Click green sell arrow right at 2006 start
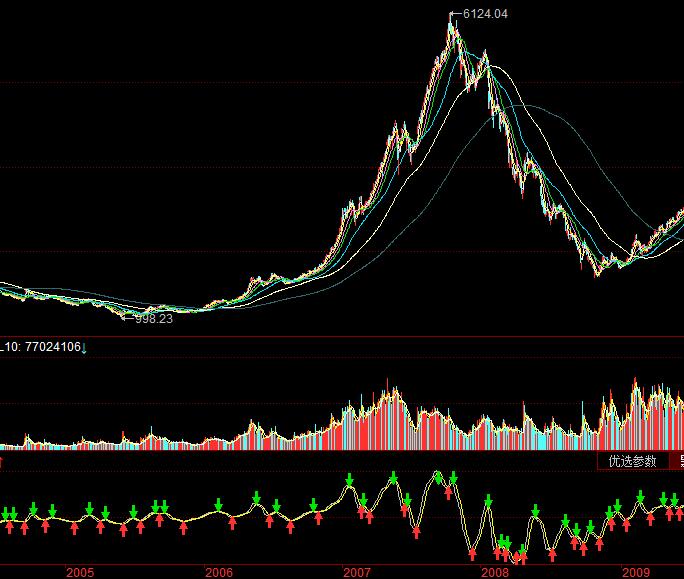Viewport: 684px width, 579px height. click(219, 505)
